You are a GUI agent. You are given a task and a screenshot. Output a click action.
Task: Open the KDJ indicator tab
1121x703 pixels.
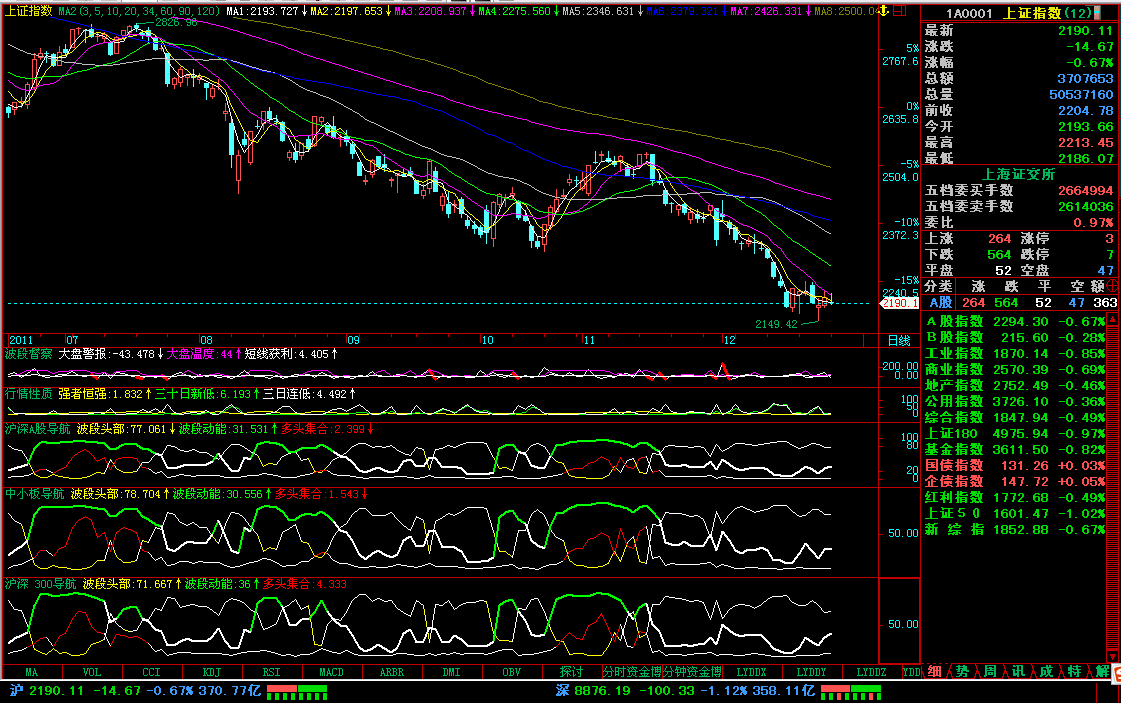212,672
